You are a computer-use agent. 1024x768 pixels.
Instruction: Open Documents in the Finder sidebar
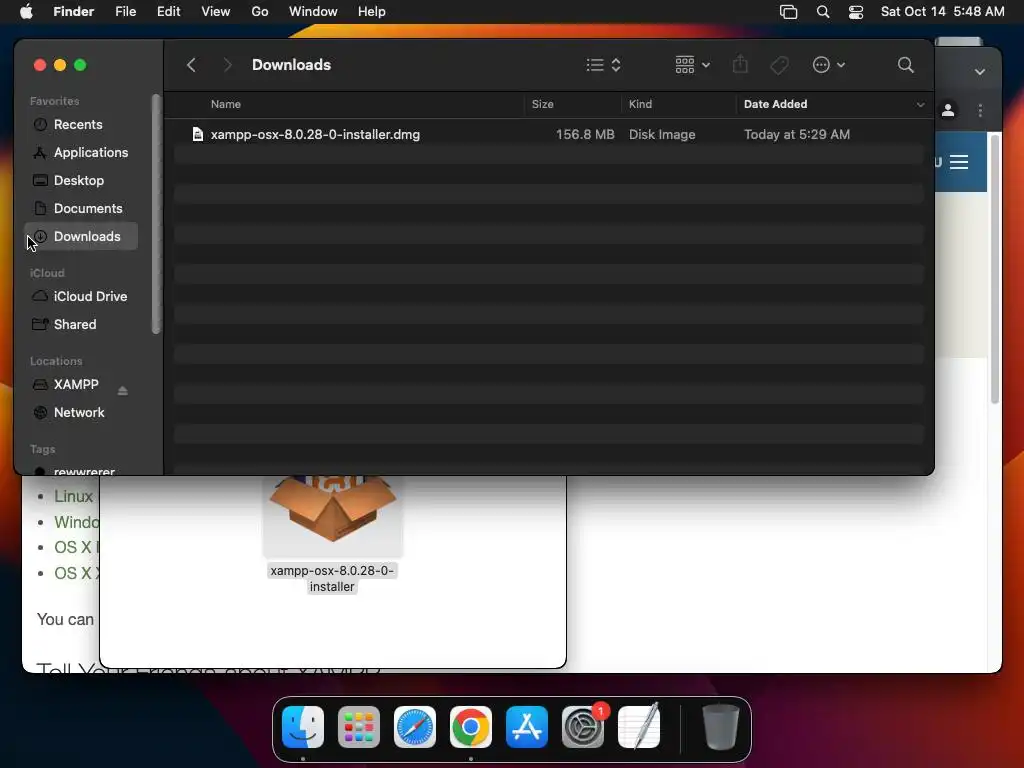pos(81,208)
